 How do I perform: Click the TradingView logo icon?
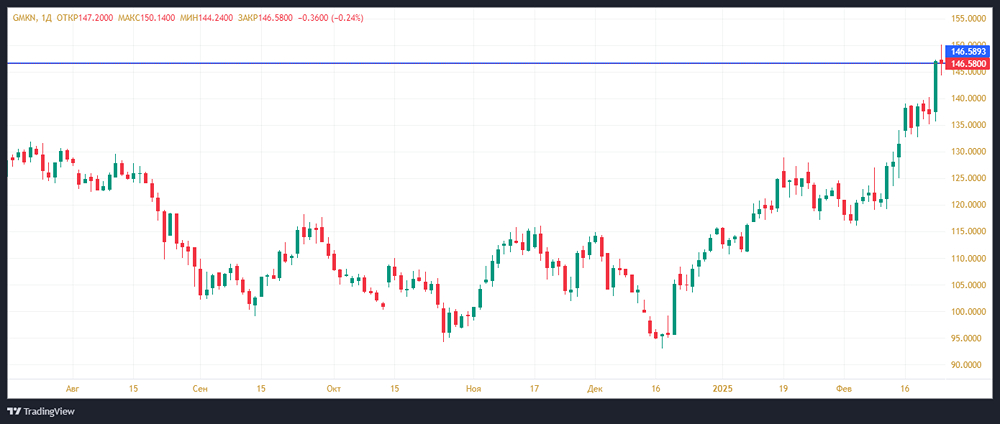coord(15,411)
